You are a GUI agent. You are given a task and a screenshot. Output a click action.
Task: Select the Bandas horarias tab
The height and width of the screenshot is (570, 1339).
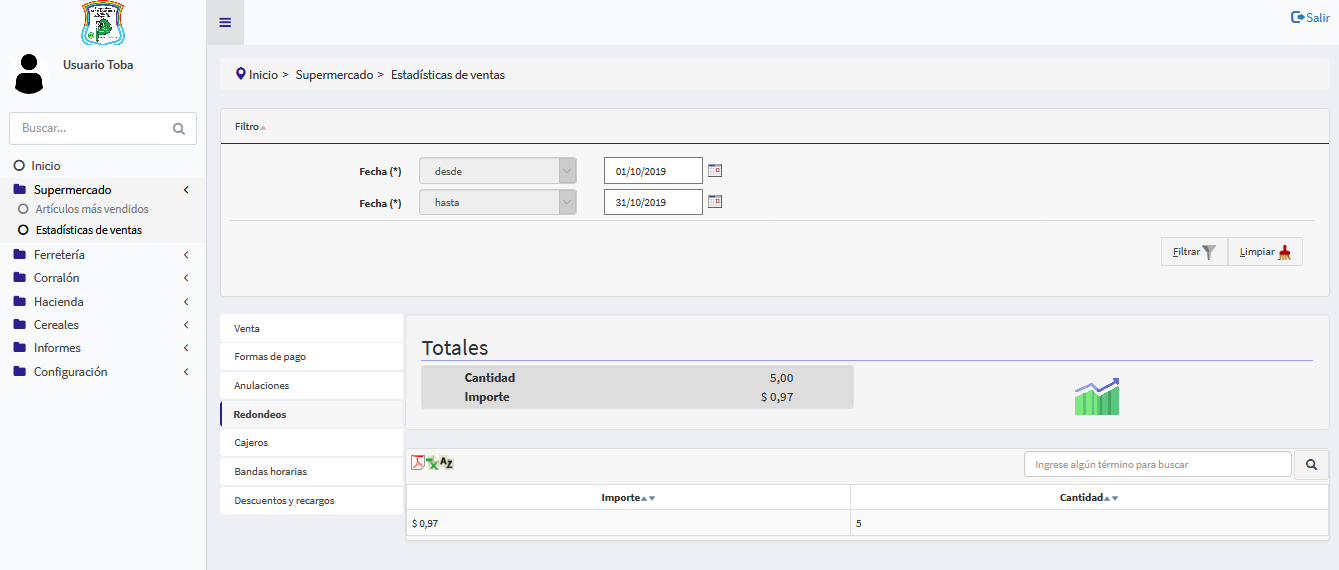point(311,471)
